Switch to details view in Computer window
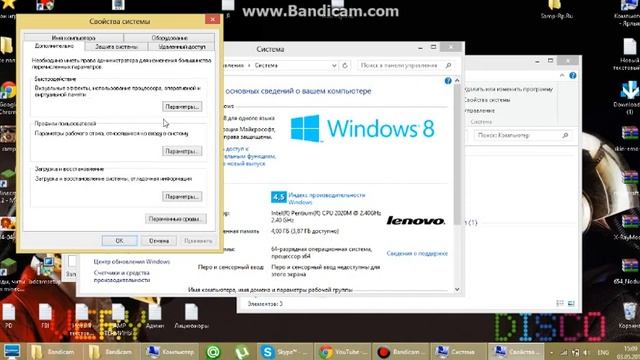This screenshot has height=360, width=640. click(x=560, y=303)
